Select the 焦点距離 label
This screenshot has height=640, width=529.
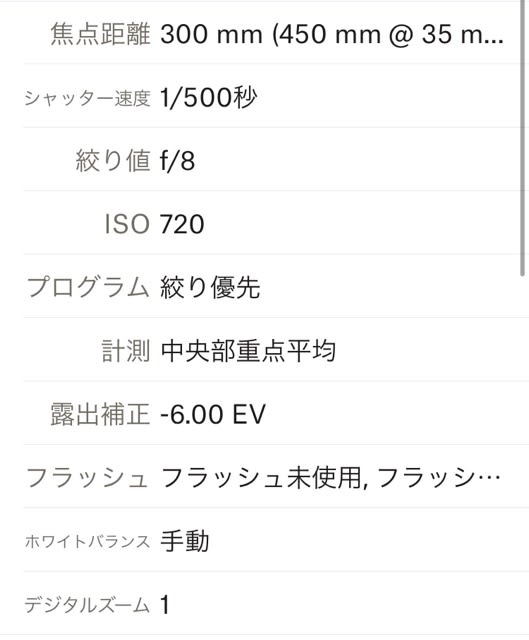coord(100,34)
